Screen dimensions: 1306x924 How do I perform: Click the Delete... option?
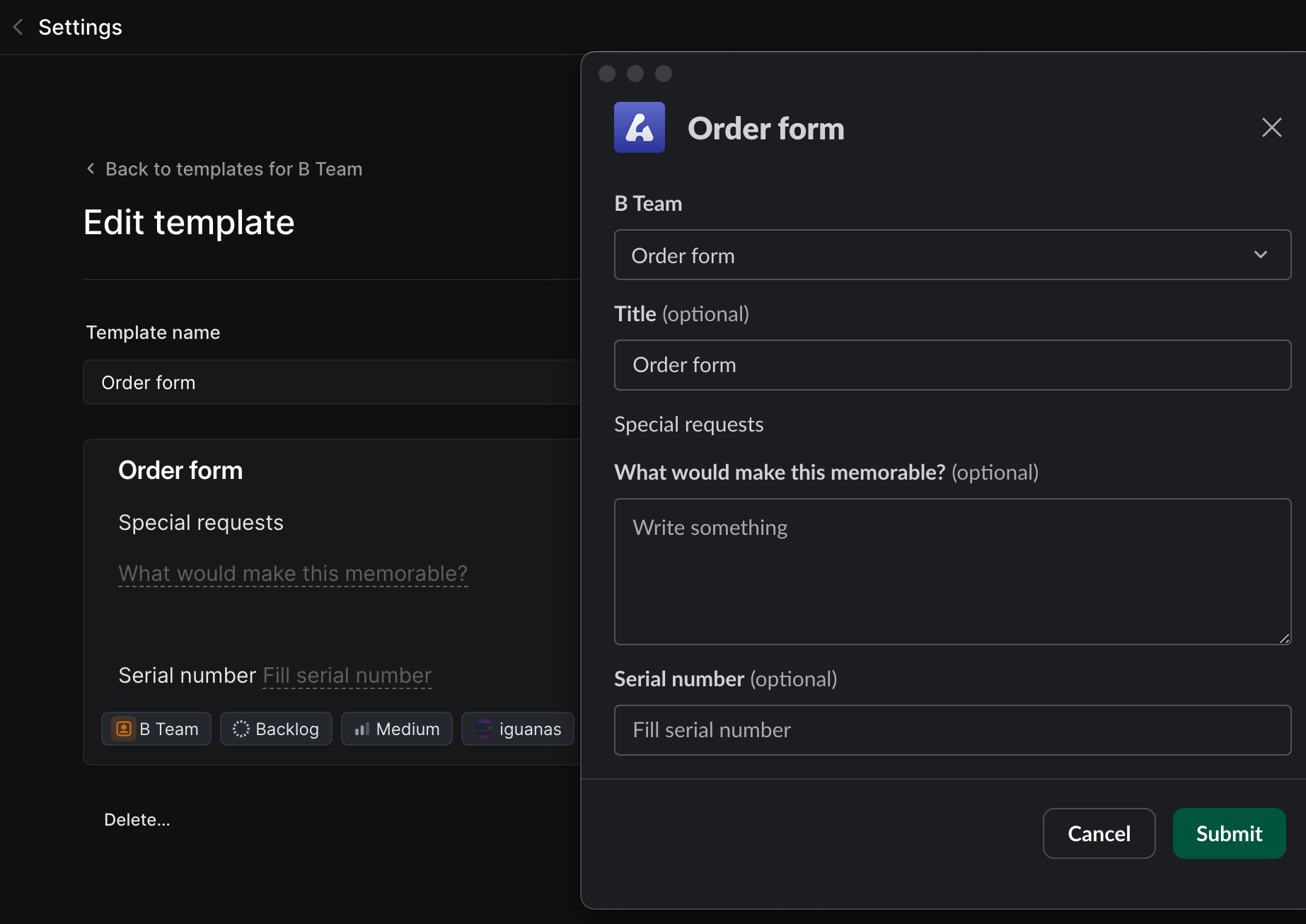tap(137, 819)
